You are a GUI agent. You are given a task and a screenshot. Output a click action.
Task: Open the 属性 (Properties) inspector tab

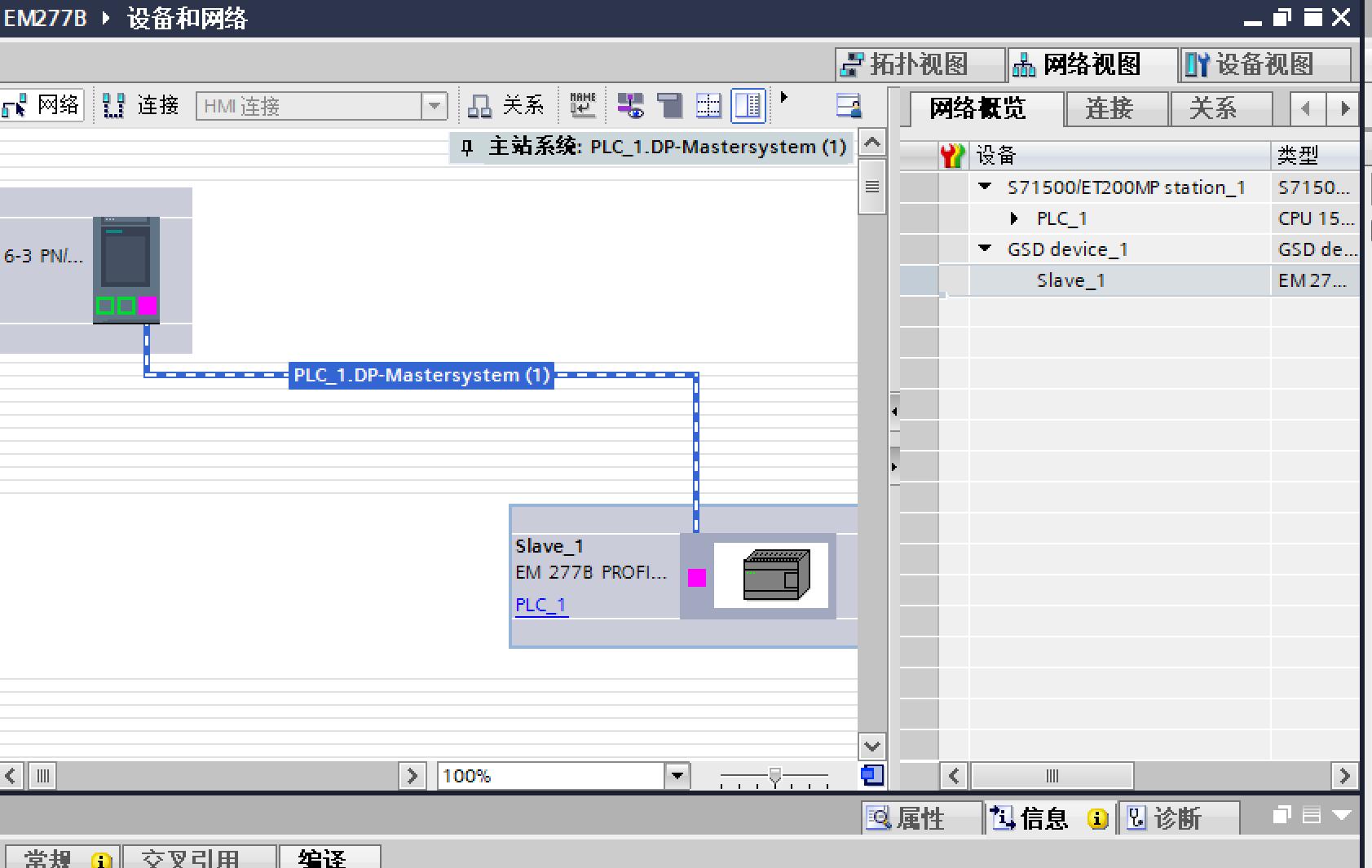[x=921, y=818]
